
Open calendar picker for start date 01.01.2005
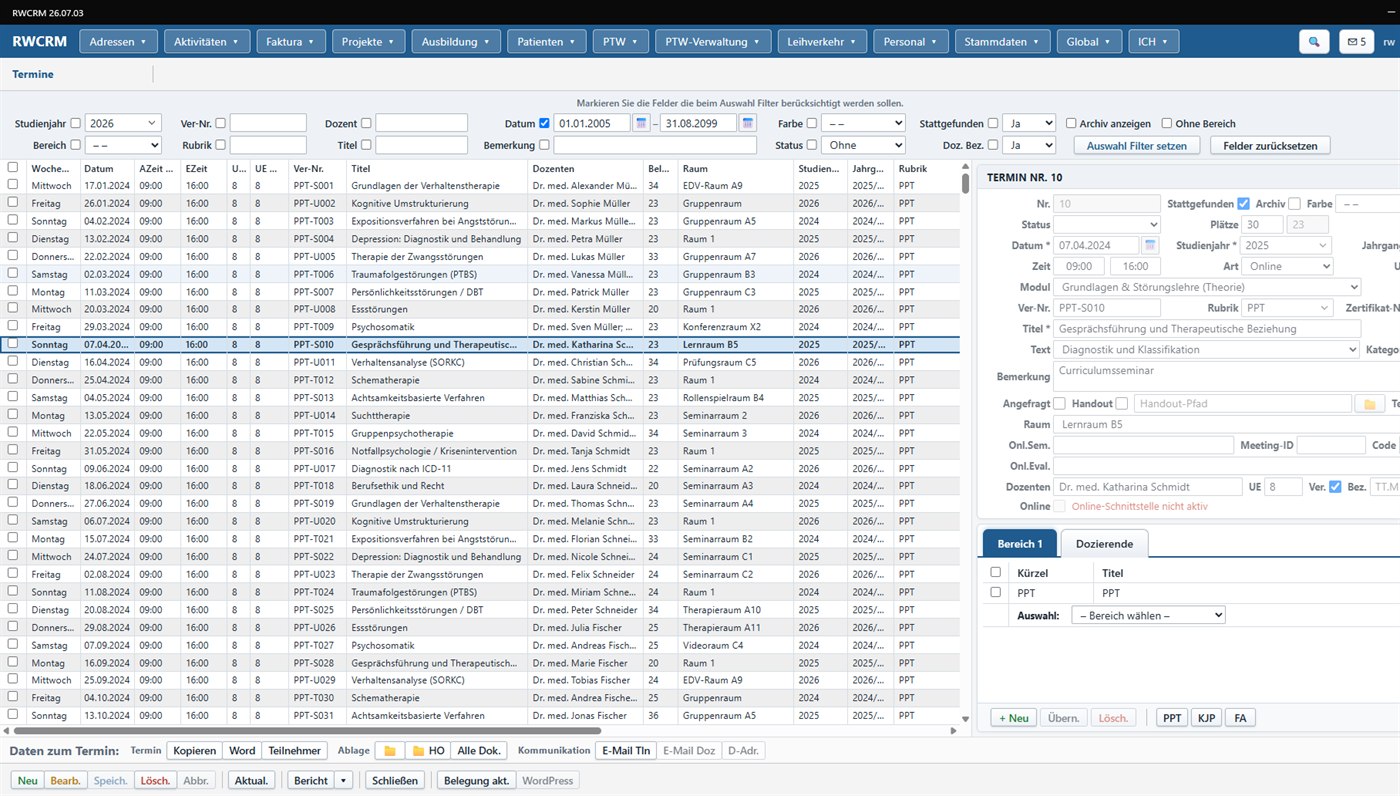[641, 123]
